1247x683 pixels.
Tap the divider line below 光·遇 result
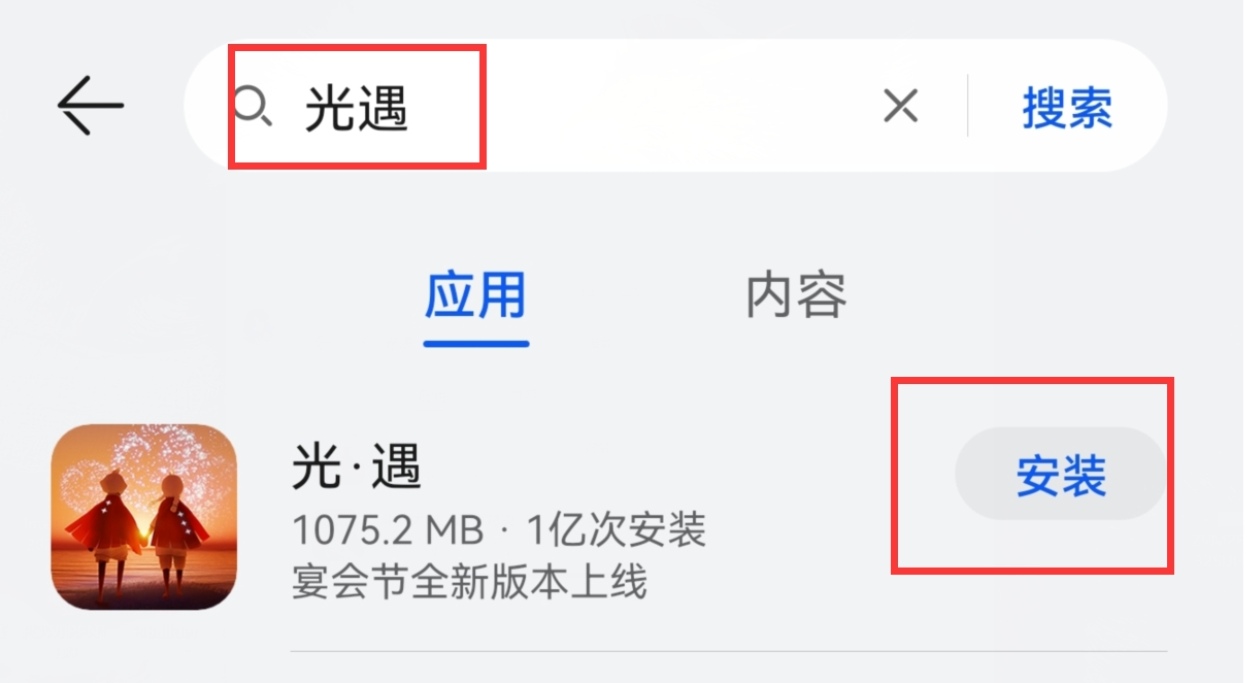click(729, 651)
